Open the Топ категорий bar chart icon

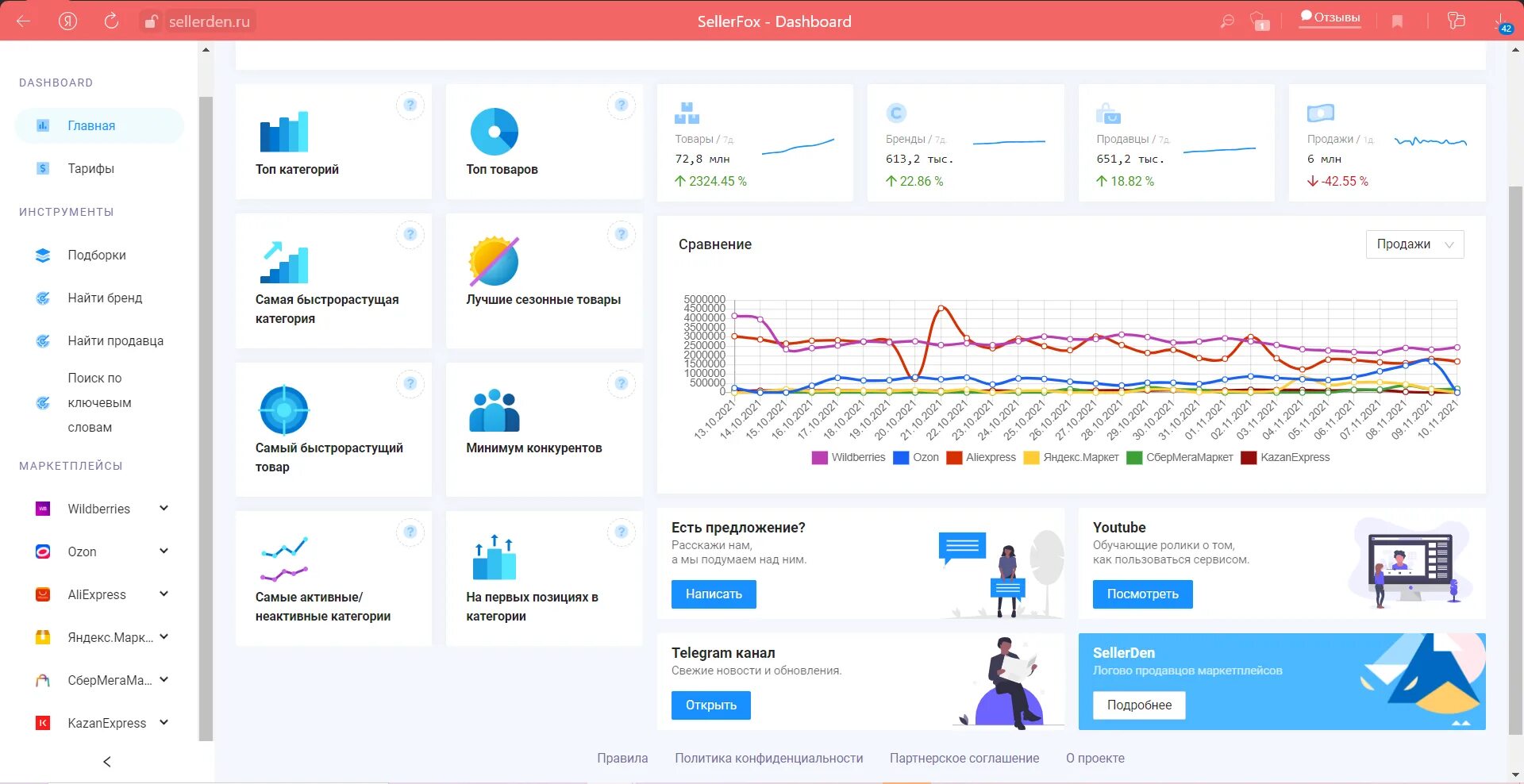coord(283,132)
